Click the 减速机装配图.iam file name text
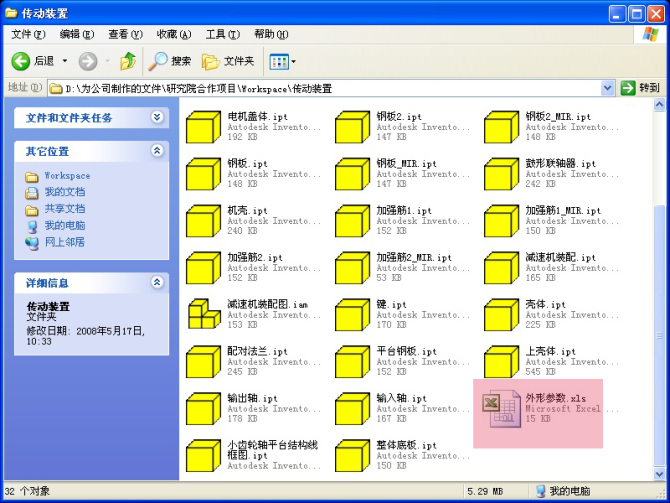The image size is (670, 503). coord(267,304)
